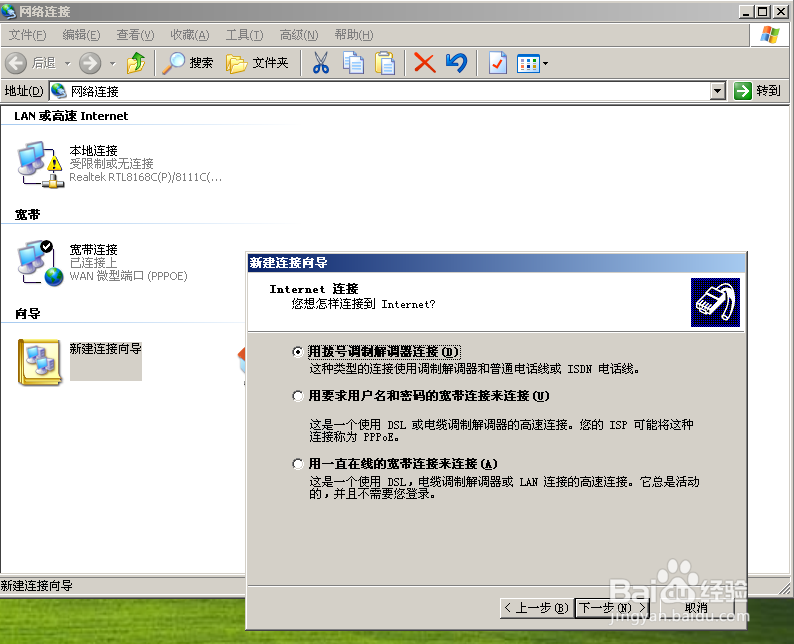The image size is (794, 644).
Task: Click the address bar network icon
Action: coord(59,91)
